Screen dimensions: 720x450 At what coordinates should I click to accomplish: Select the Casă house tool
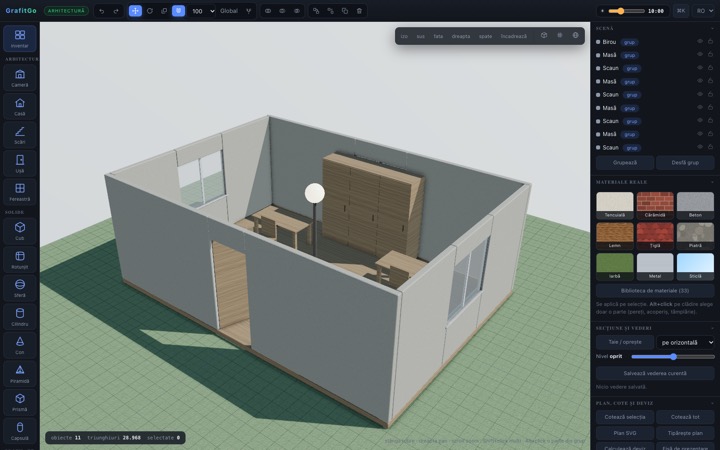click(20, 106)
